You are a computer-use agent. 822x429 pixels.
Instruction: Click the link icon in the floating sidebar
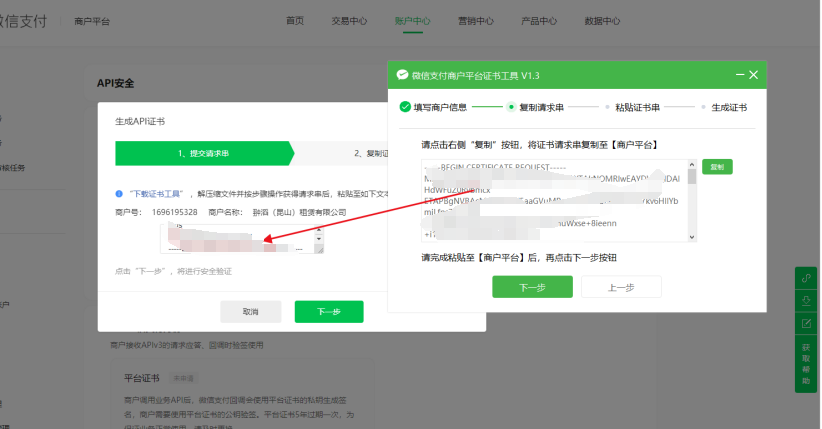click(x=806, y=278)
